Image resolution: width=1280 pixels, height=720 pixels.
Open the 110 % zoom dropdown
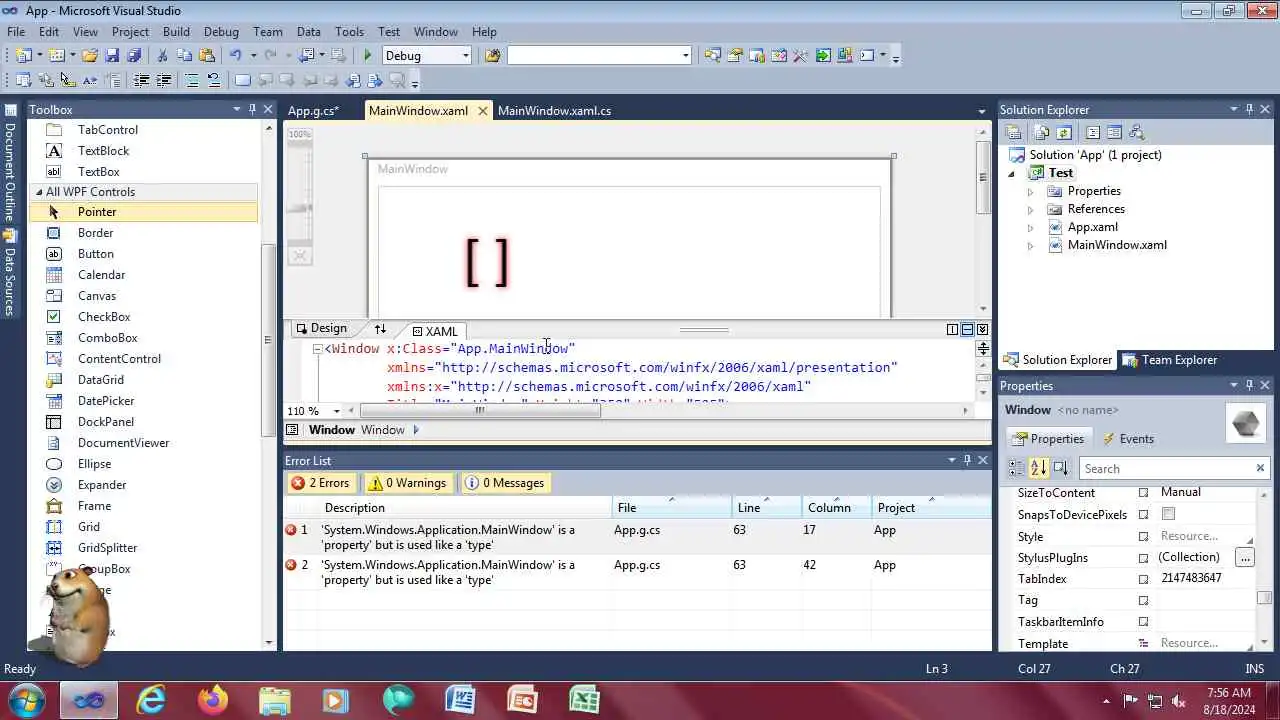(336, 411)
